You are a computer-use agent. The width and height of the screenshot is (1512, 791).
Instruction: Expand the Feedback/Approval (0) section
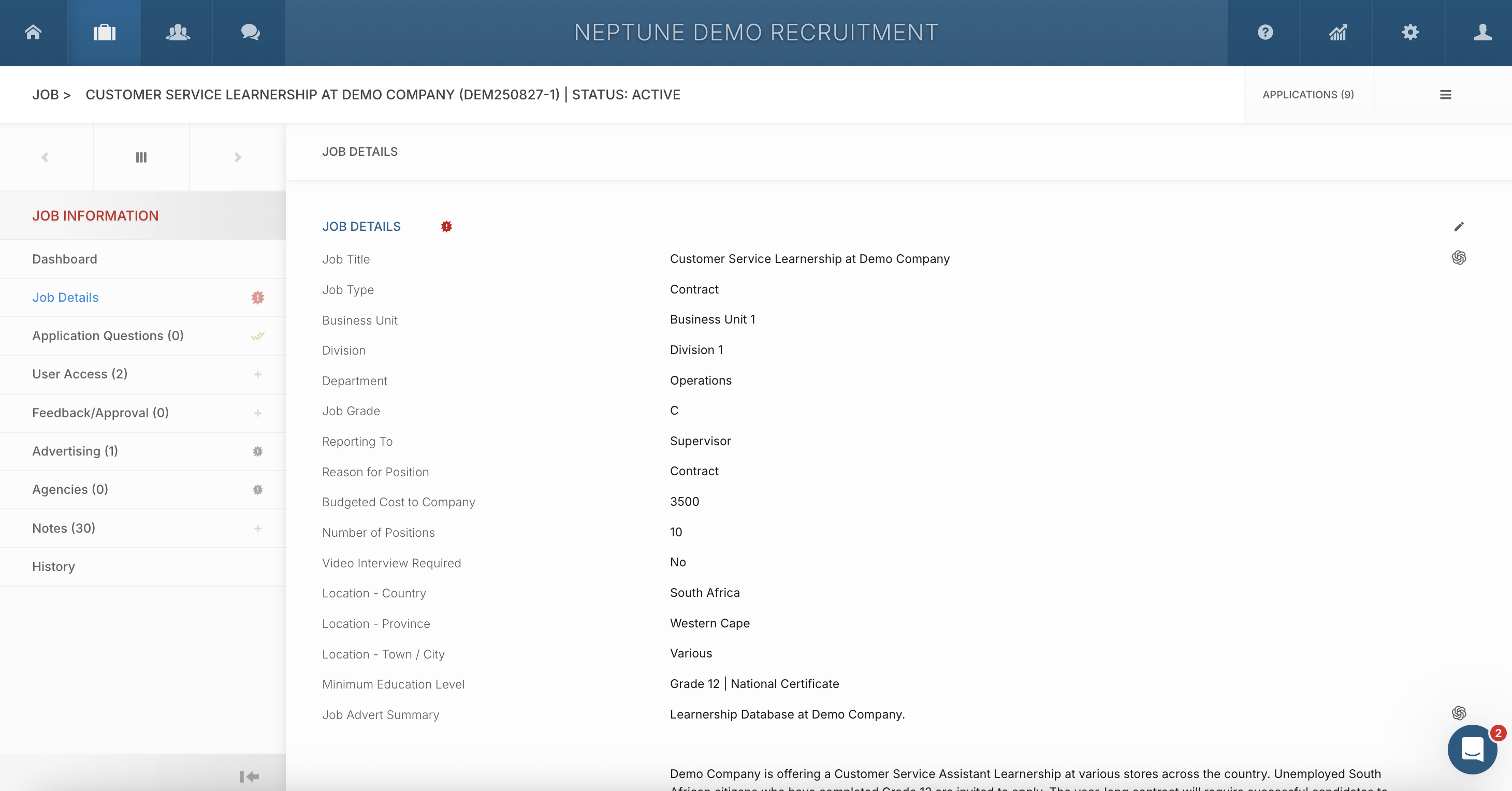tap(258, 413)
